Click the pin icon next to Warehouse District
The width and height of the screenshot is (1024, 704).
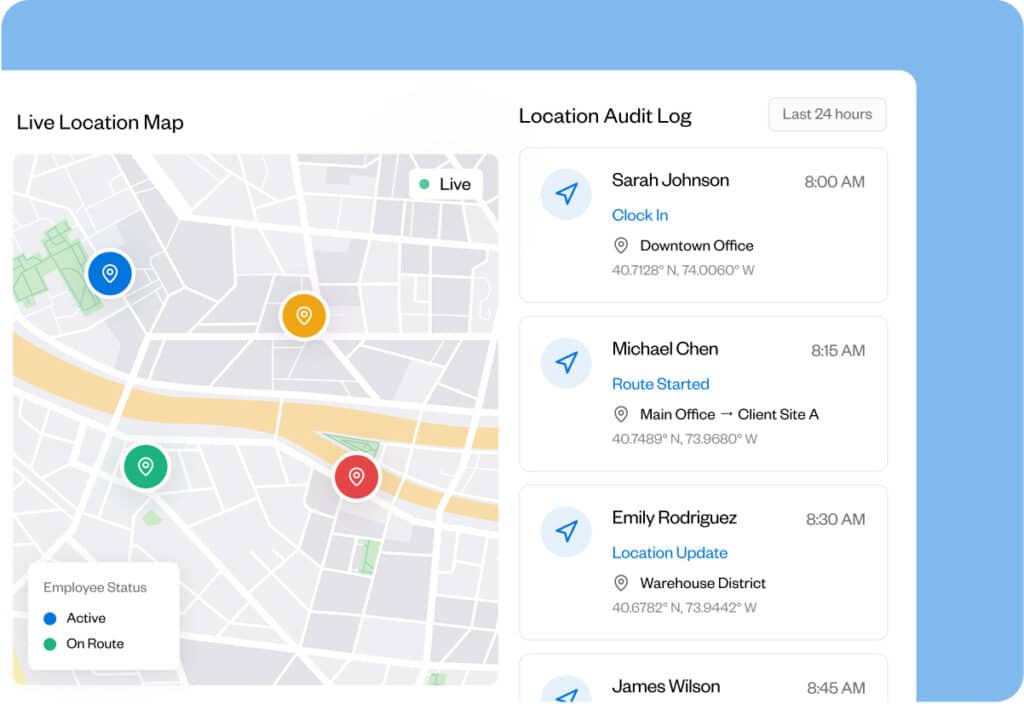pos(620,583)
